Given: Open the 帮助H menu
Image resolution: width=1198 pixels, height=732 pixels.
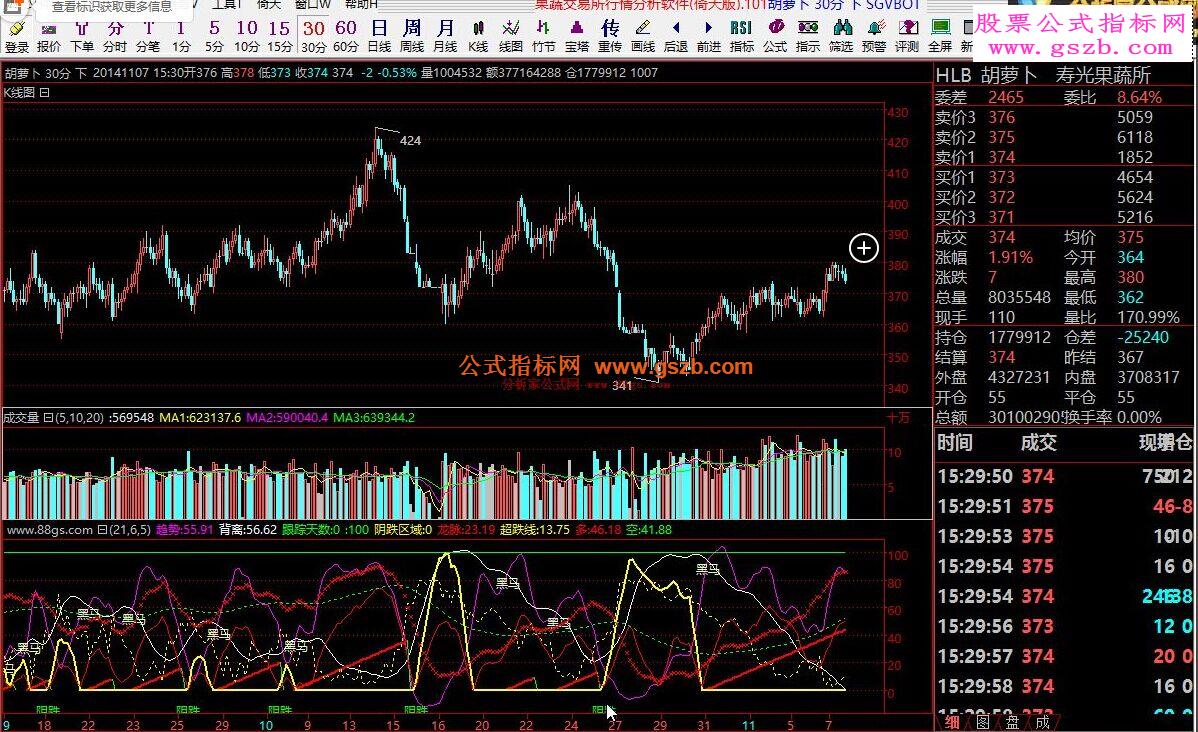Looking at the screenshot, I should pos(361,5).
